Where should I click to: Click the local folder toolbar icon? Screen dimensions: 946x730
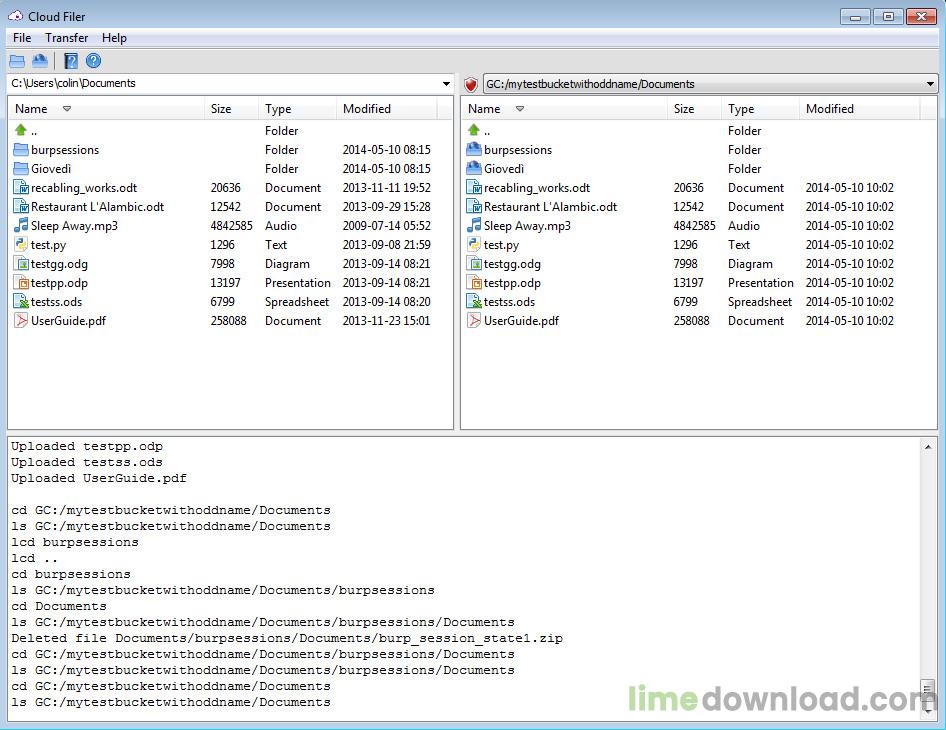pyautogui.click(x=17, y=61)
